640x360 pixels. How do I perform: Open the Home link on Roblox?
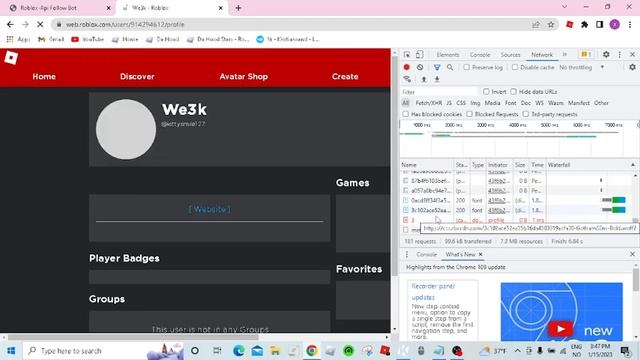pyautogui.click(x=44, y=77)
